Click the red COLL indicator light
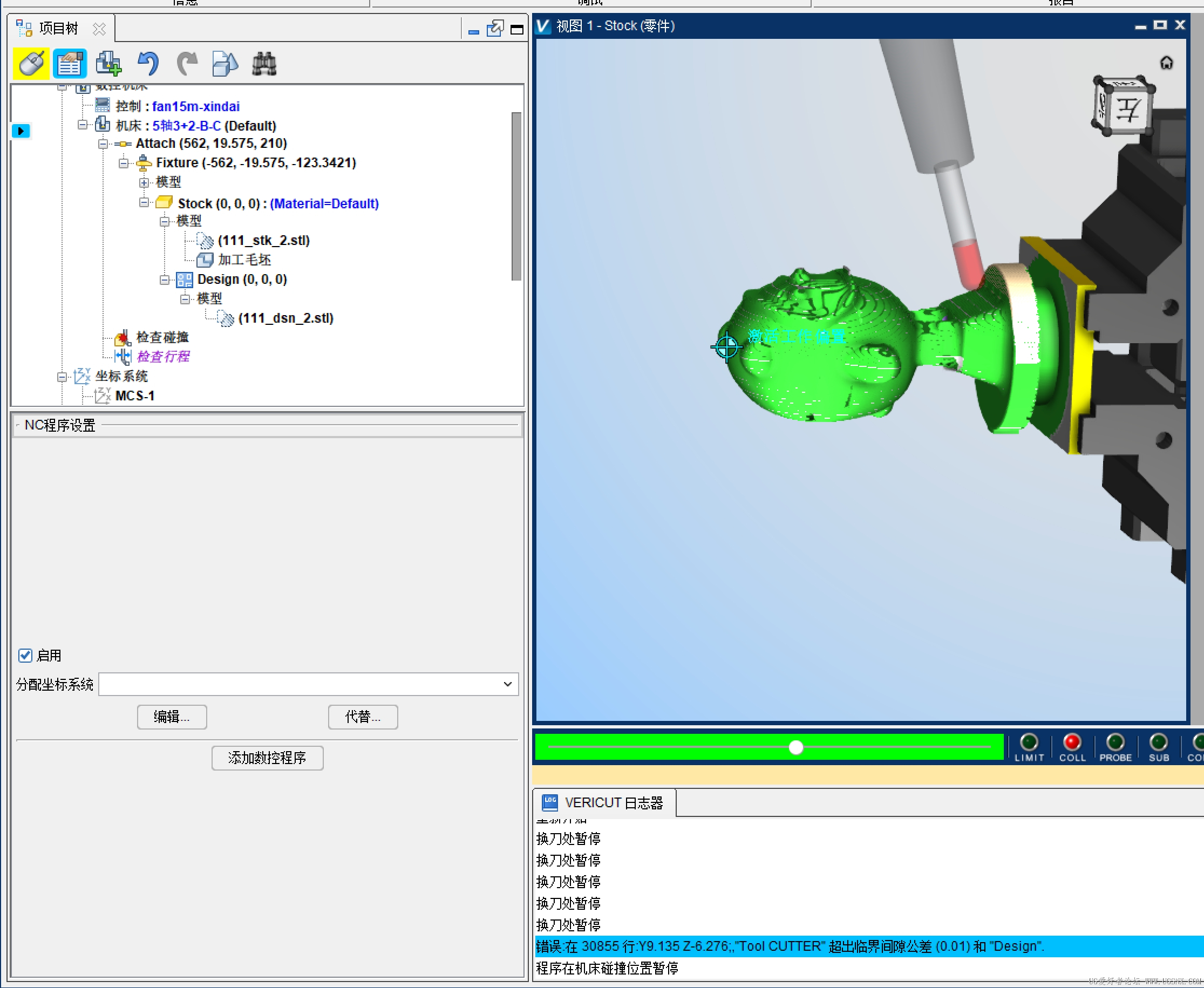Image resolution: width=1204 pixels, height=988 pixels. (1072, 741)
